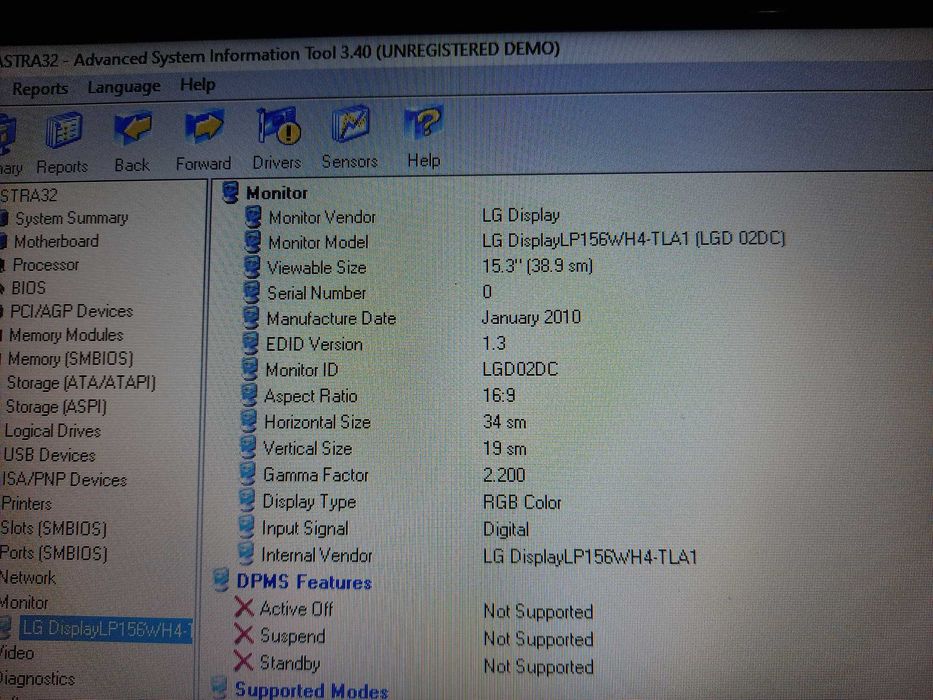Select Motherboard in the tree
933x700 pixels.
tap(57, 242)
